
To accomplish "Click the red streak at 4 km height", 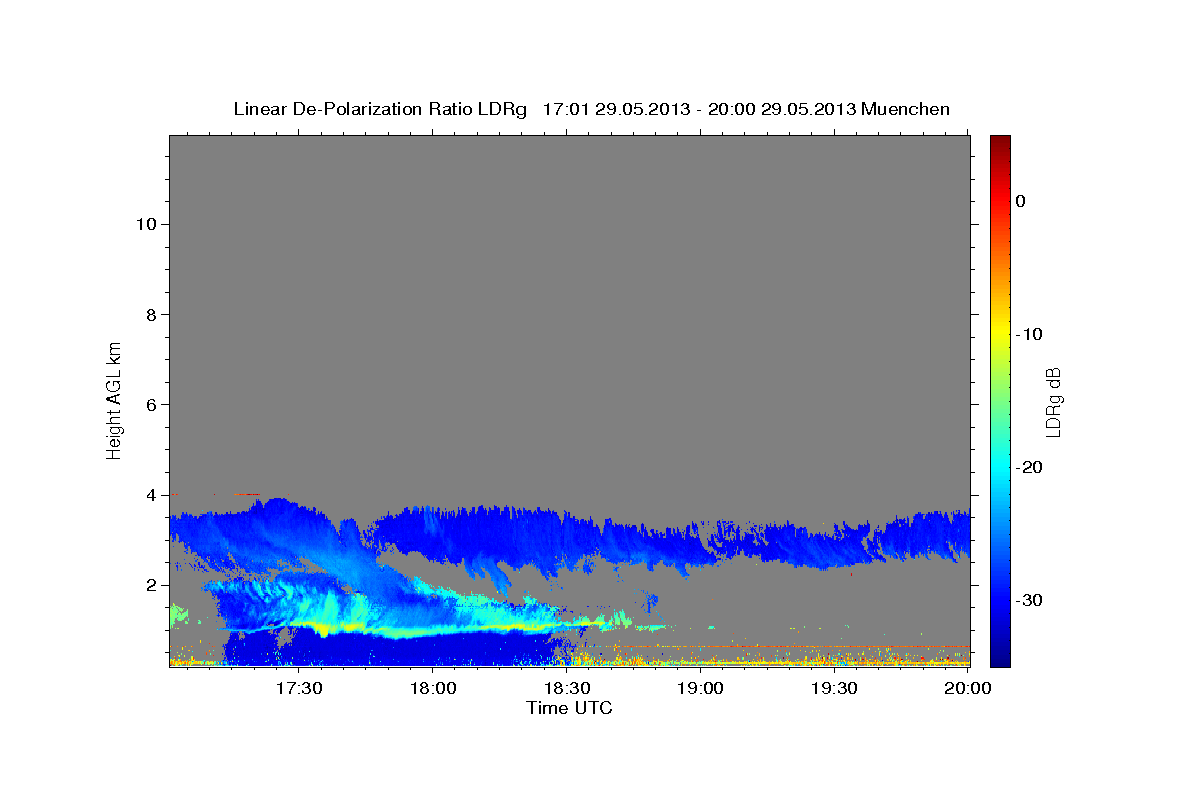I will coord(245,494).
